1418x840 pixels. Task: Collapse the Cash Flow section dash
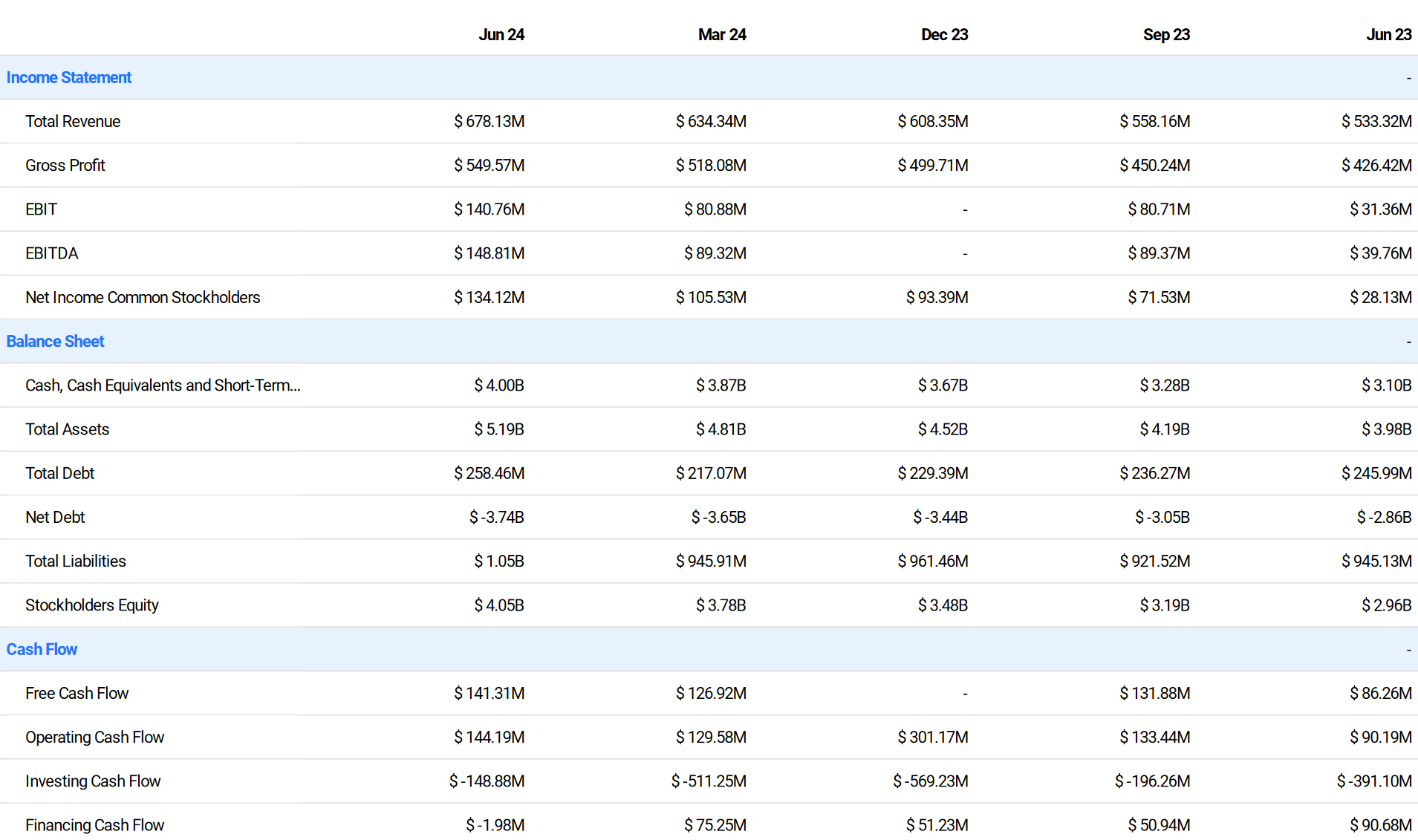coord(1408,650)
